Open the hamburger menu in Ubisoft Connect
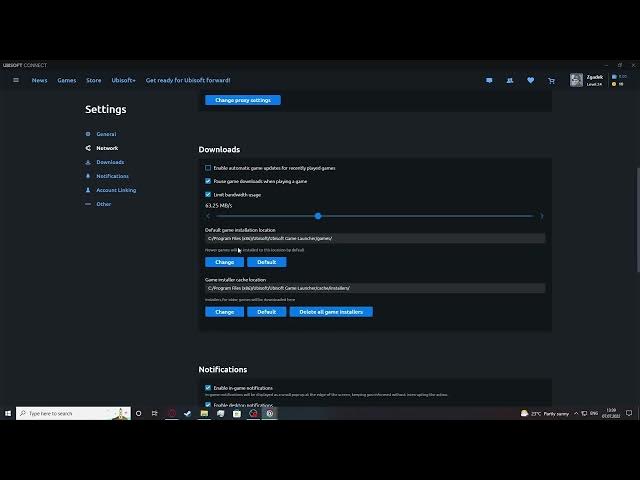 coord(16,80)
